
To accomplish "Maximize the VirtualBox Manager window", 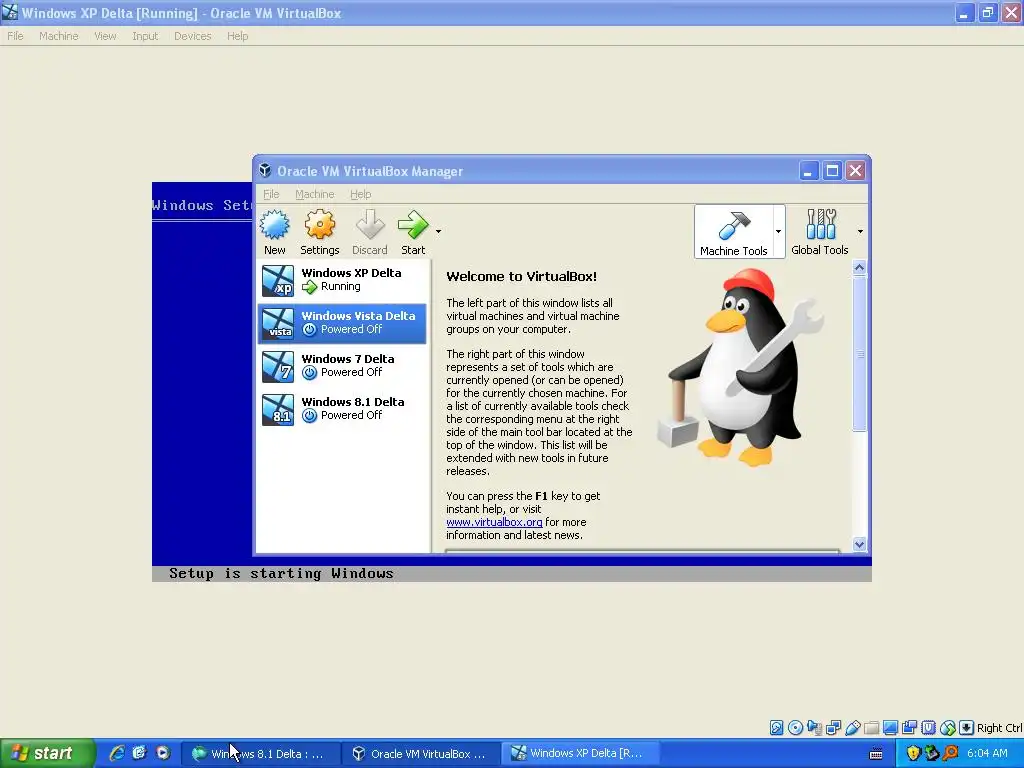I will pyautogui.click(x=832, y=171).
